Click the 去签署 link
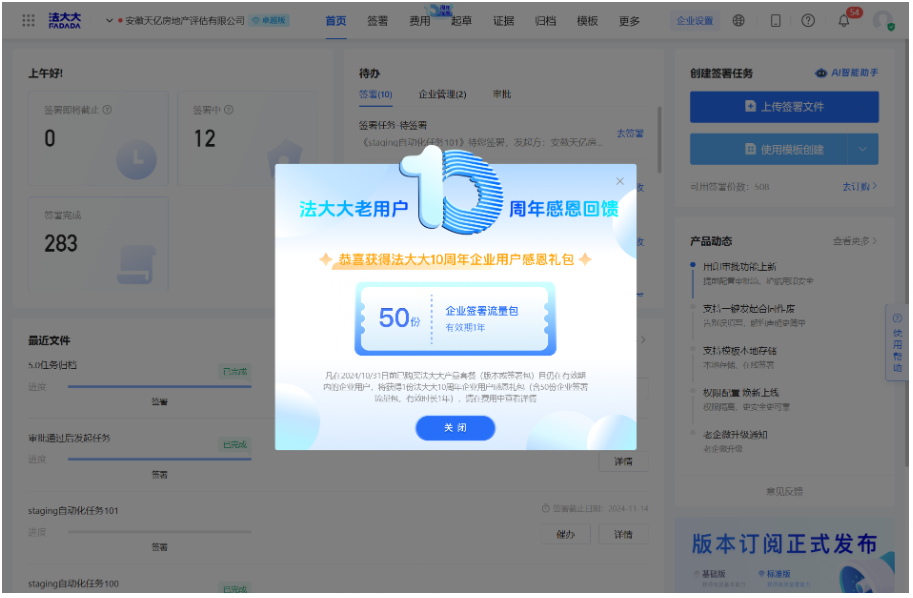The height and width of the screenshot is (598, 913). tap(632, 134)
